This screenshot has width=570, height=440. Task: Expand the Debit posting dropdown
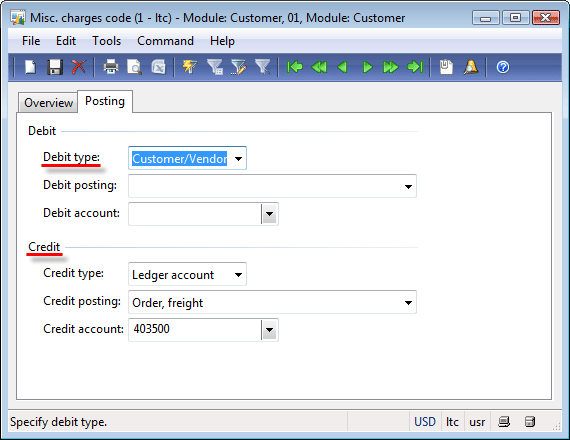pyautogui.click(x=408, y=187)
